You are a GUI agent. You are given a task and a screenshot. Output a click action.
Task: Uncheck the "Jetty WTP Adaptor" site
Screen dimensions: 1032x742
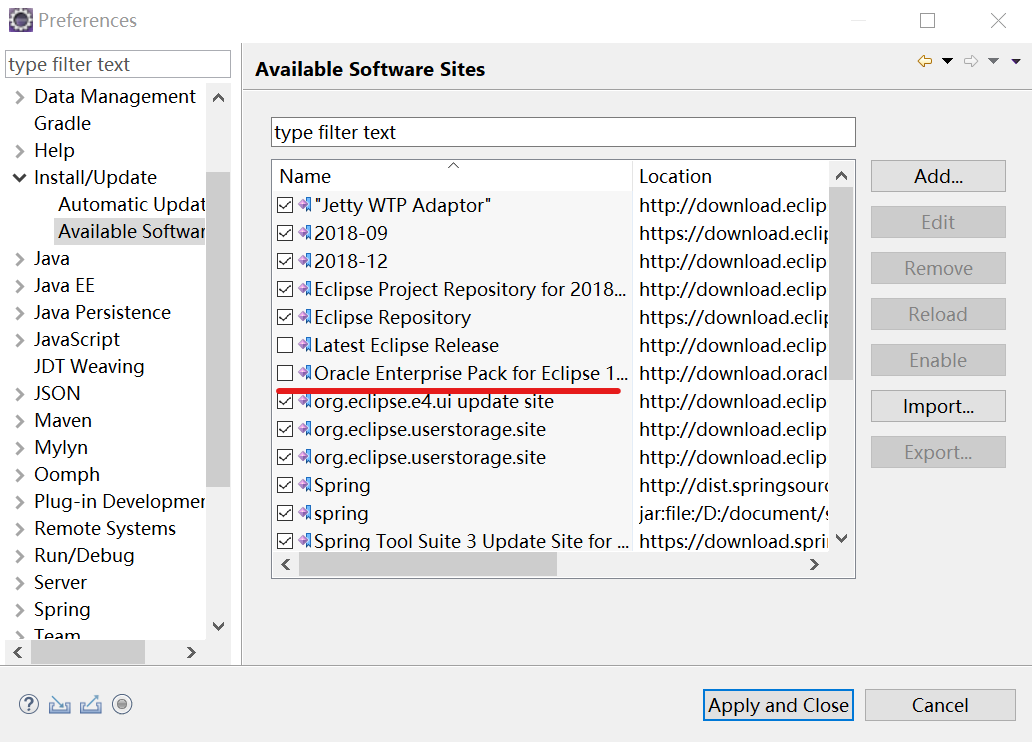click(285, 205)
